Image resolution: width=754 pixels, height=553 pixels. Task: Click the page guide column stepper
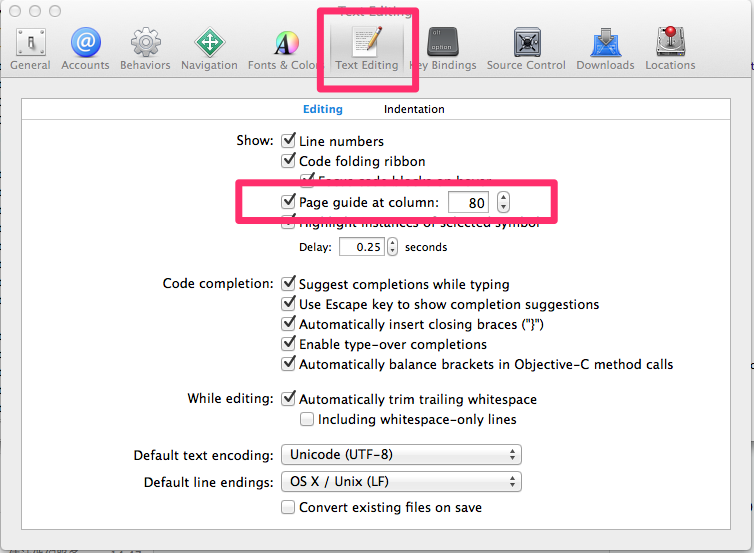pyautogui.click(x=503, y=202)
